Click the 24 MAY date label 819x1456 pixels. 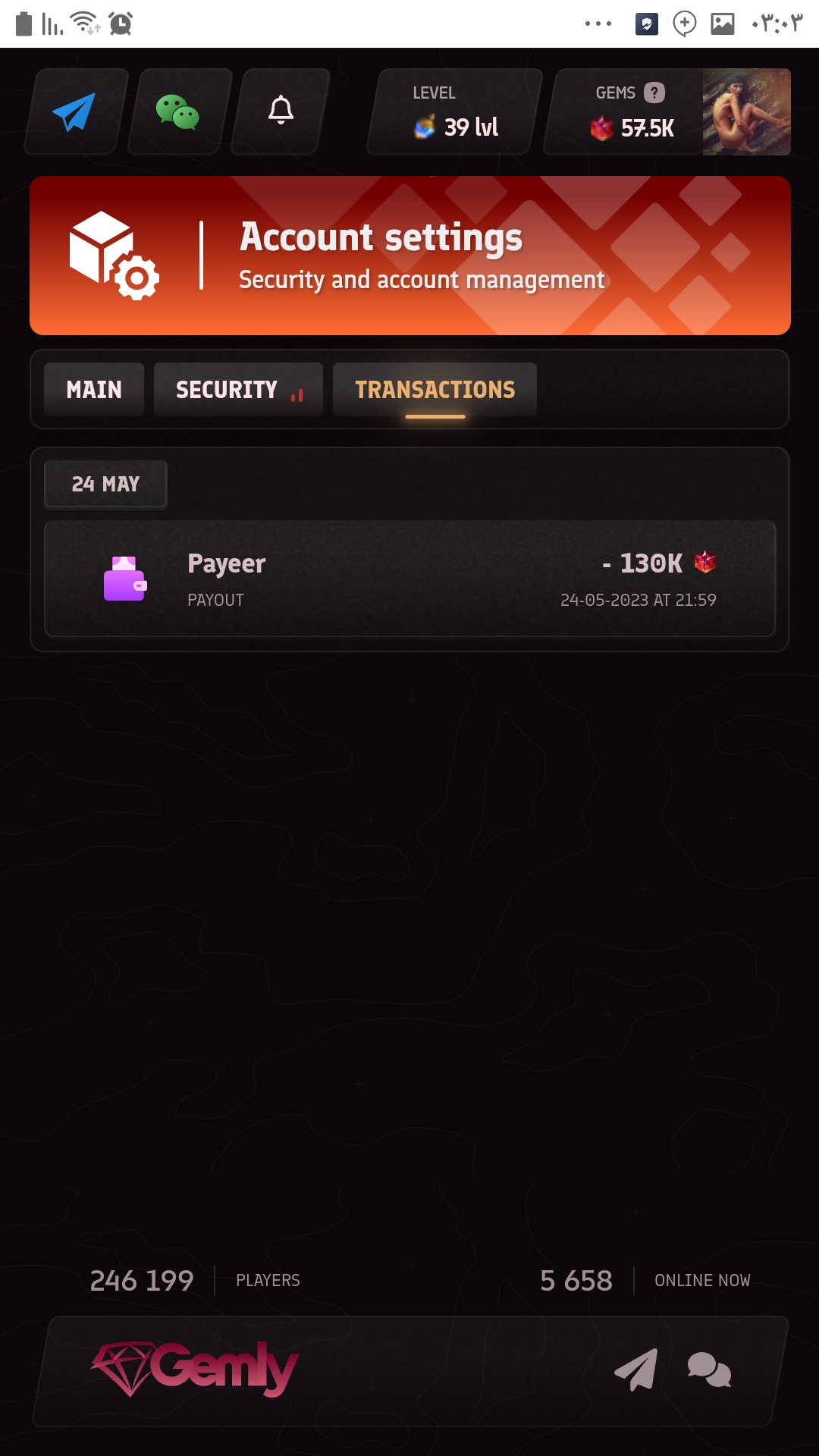tap(105, 484)
